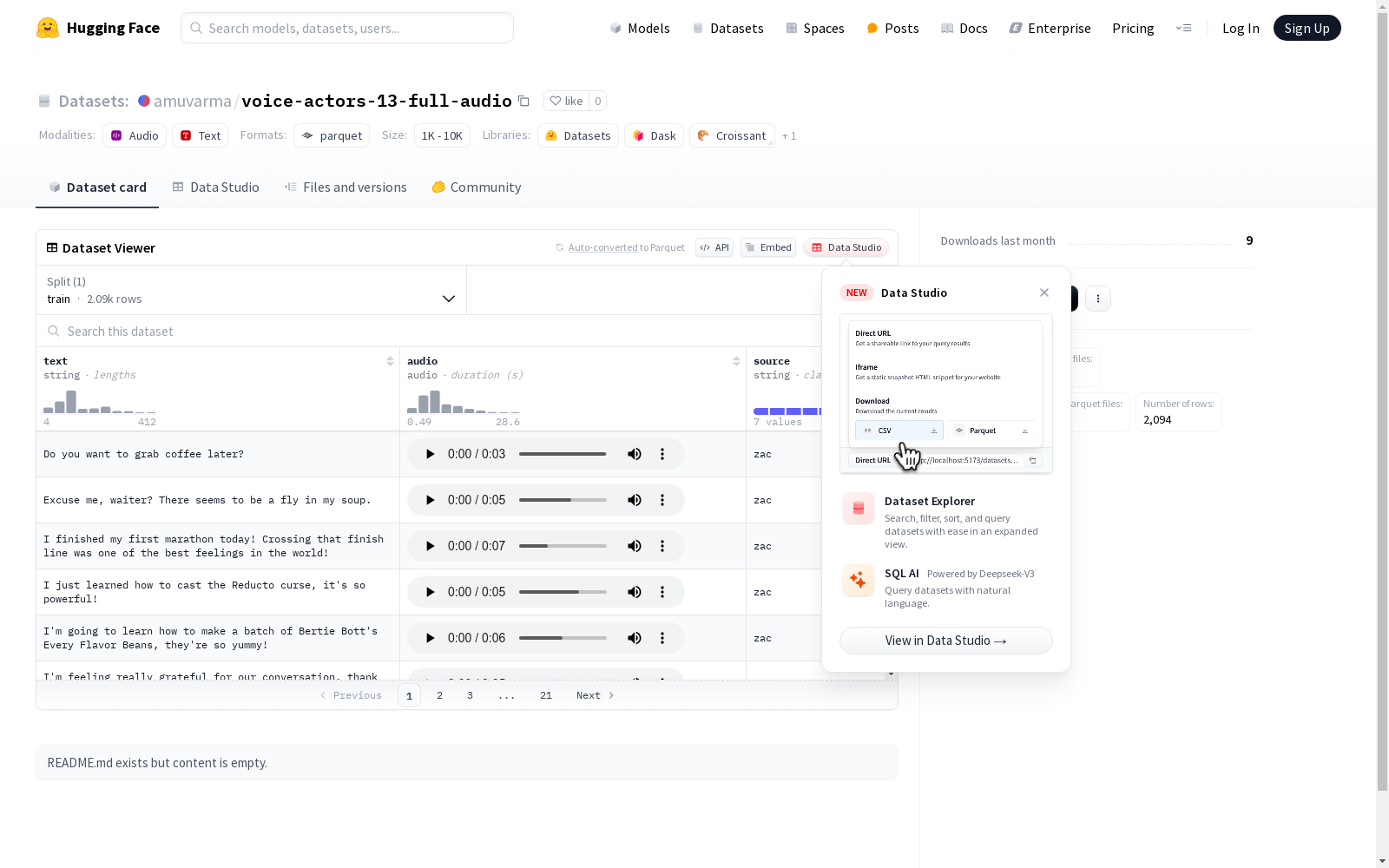Open the Pricing page
1389x868 pixels.
1133,28
